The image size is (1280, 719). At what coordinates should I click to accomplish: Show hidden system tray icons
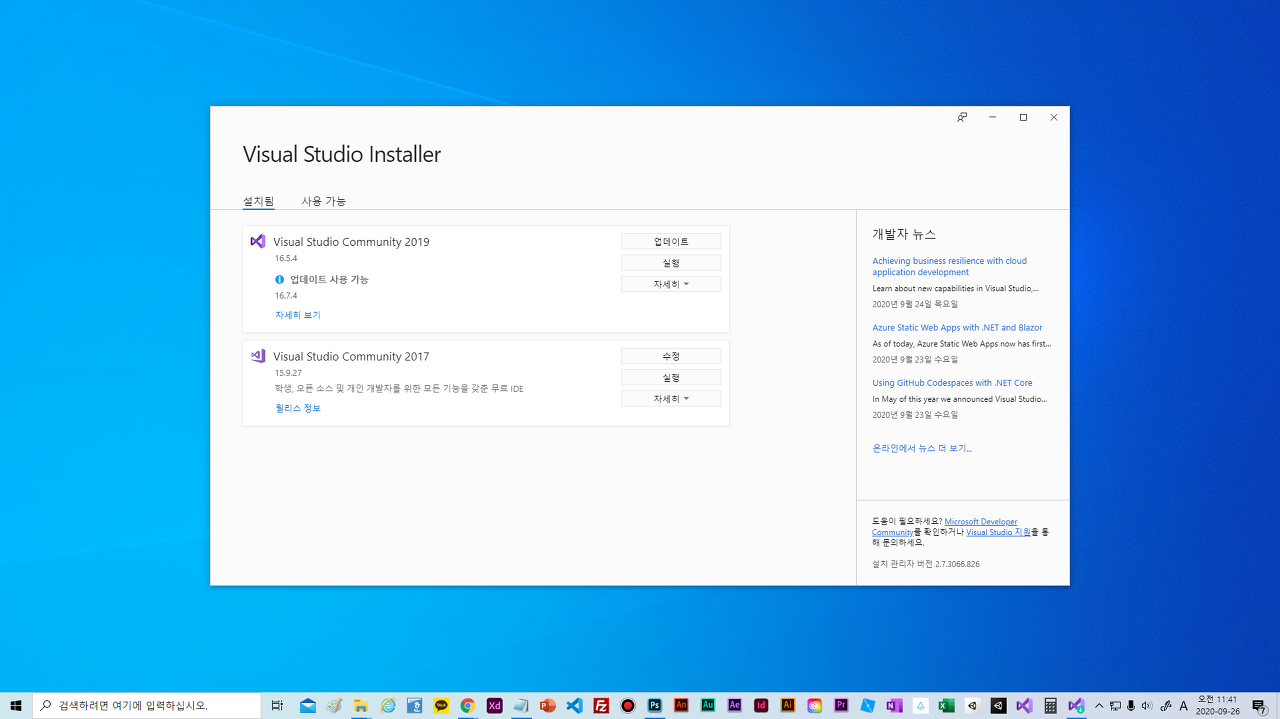pos(1099,705)
